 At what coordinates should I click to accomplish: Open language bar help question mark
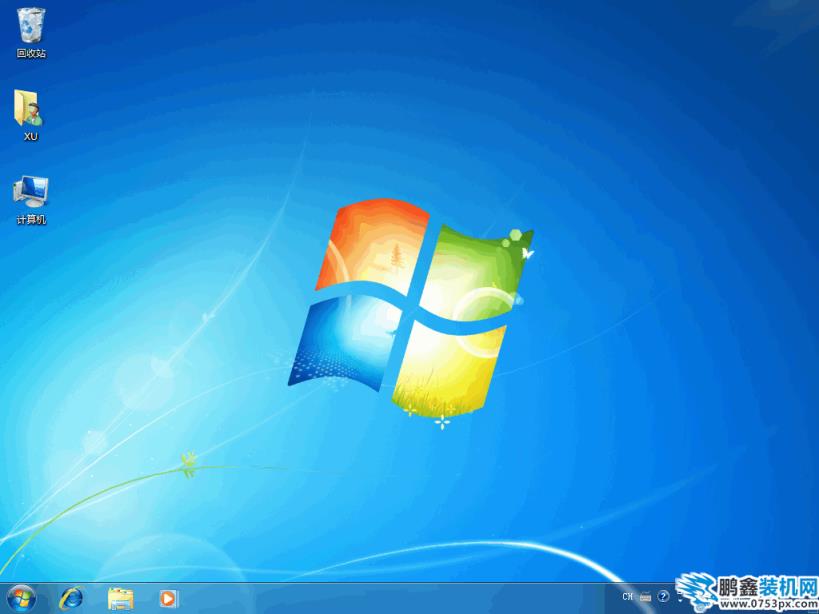tap(663, 596)
